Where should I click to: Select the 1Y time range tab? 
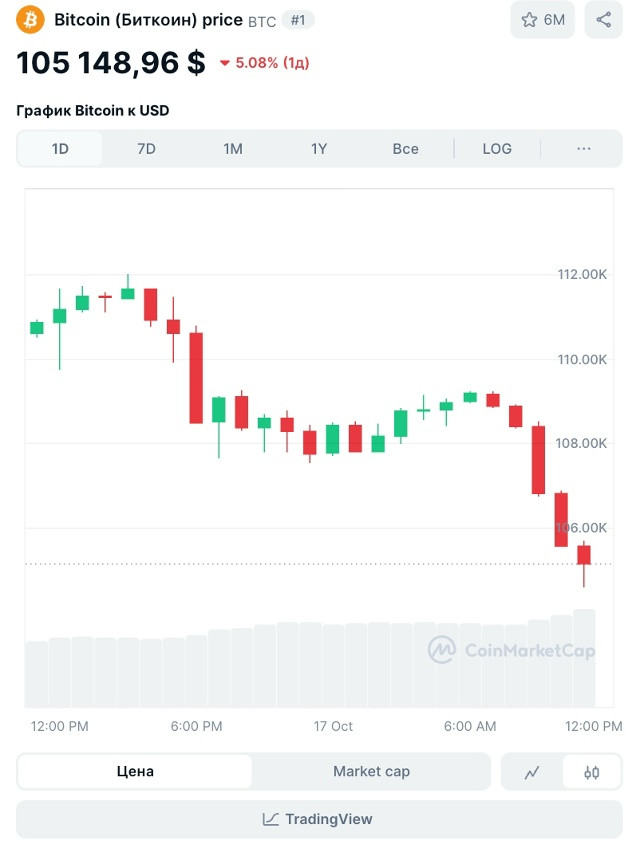click(x=319, y=149)
